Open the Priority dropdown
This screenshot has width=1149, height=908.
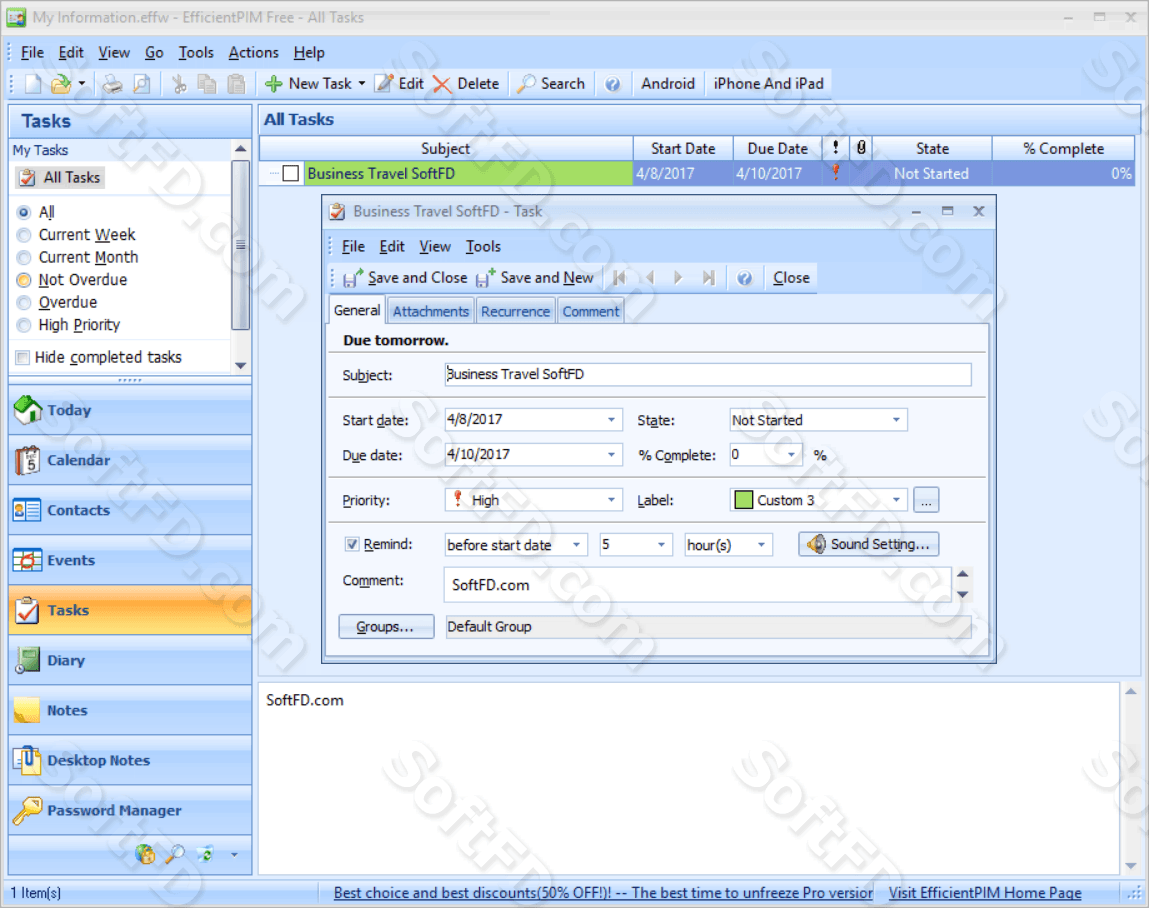(x=611, y=501)
